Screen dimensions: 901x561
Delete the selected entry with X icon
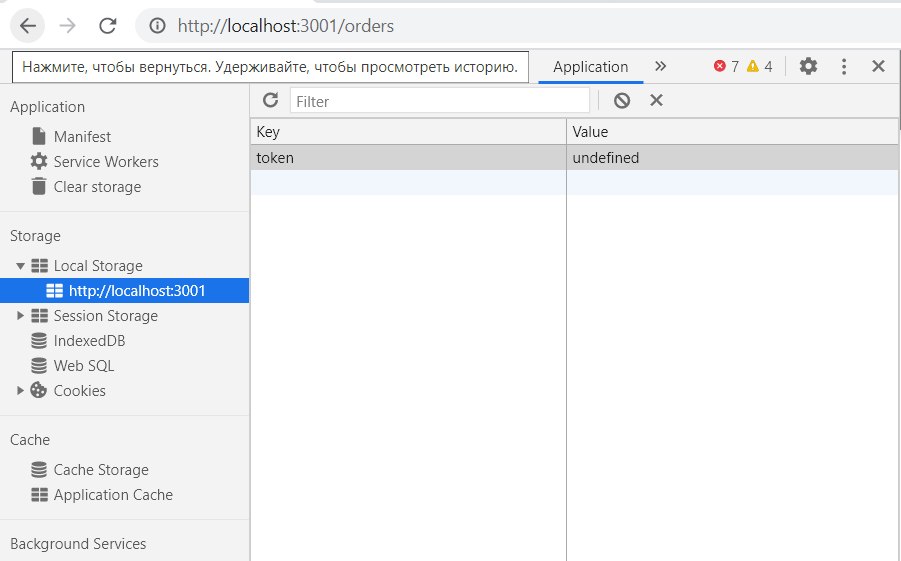coord(656,100)
